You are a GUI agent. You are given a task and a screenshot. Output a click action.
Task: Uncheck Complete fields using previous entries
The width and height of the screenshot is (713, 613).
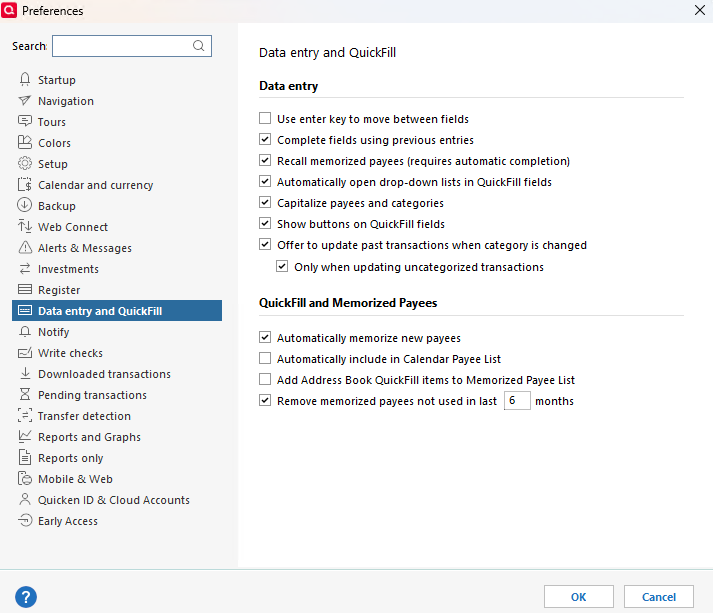[265, 139]
